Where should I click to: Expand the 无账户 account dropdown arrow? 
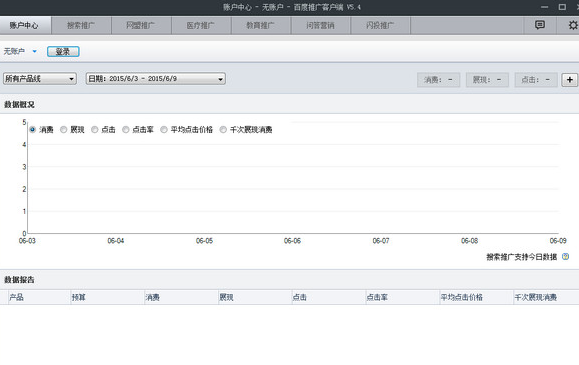click(x=34, y=51)
